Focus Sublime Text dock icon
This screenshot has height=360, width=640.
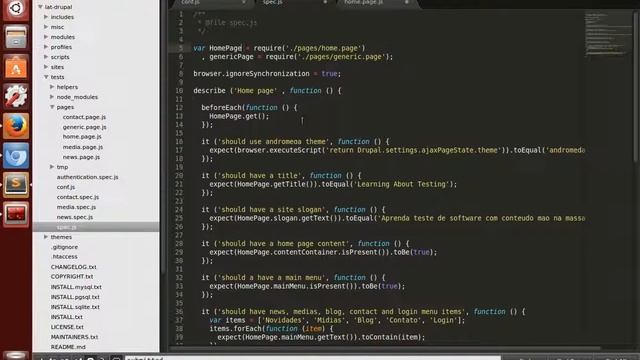point(16,184)
